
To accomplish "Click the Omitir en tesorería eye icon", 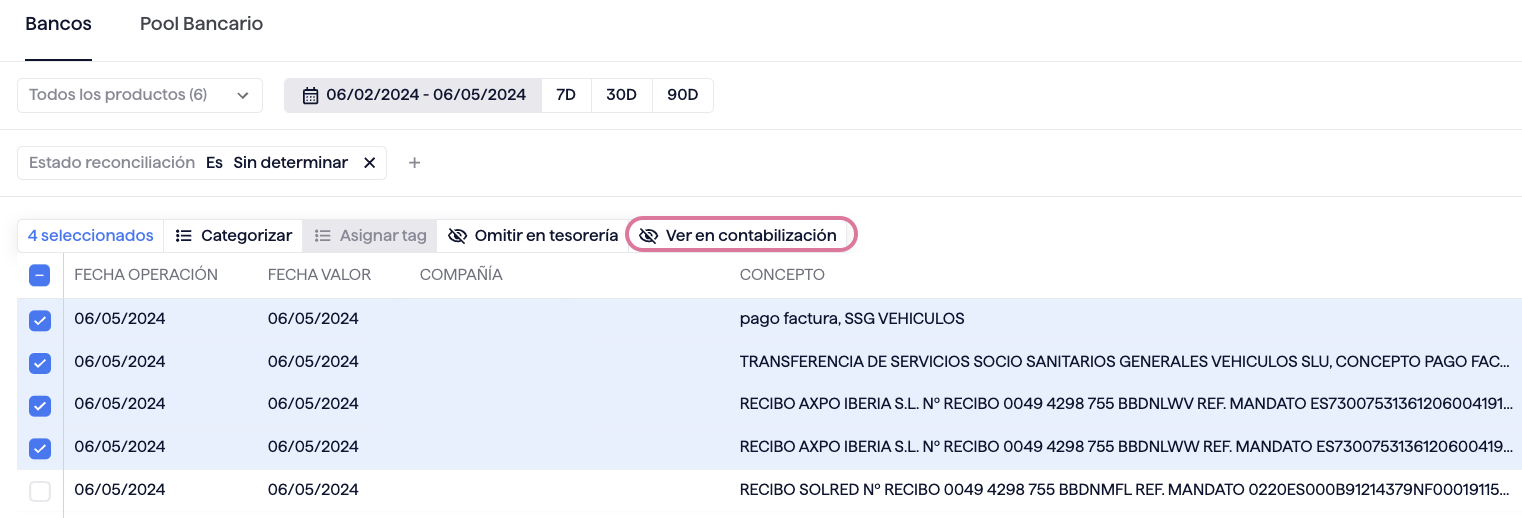I will click(x=458, y=236).
